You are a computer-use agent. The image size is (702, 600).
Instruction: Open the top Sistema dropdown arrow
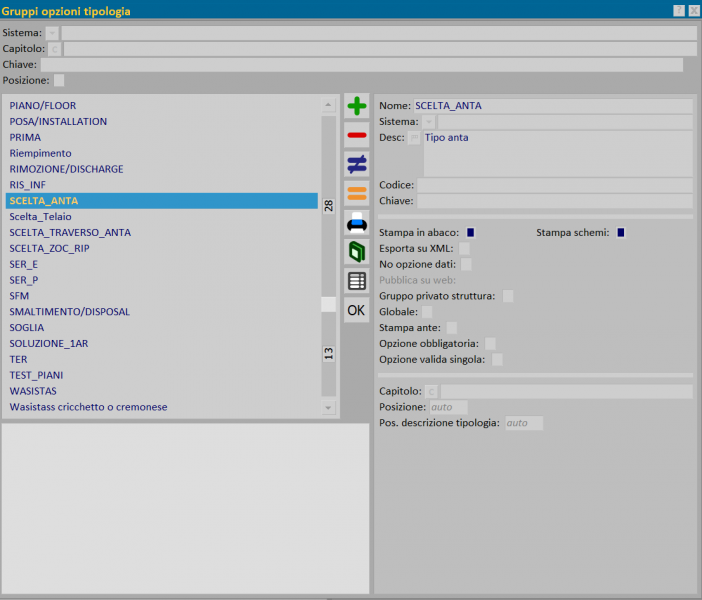pyautogui.click(x=52, y=33)
